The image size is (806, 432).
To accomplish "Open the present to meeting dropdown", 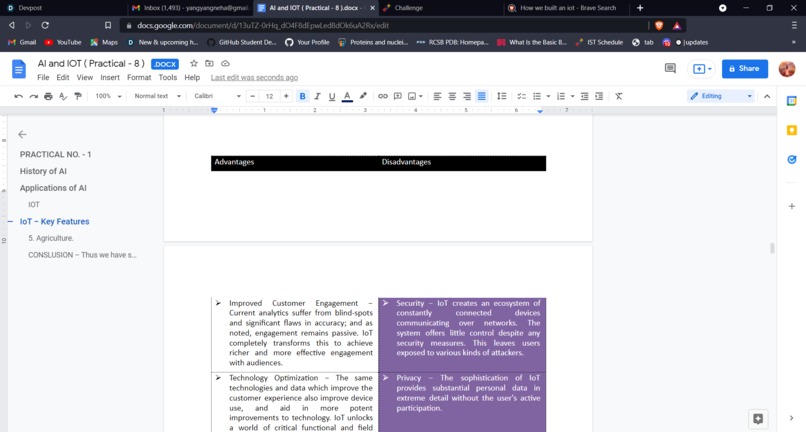I will 702,69.
